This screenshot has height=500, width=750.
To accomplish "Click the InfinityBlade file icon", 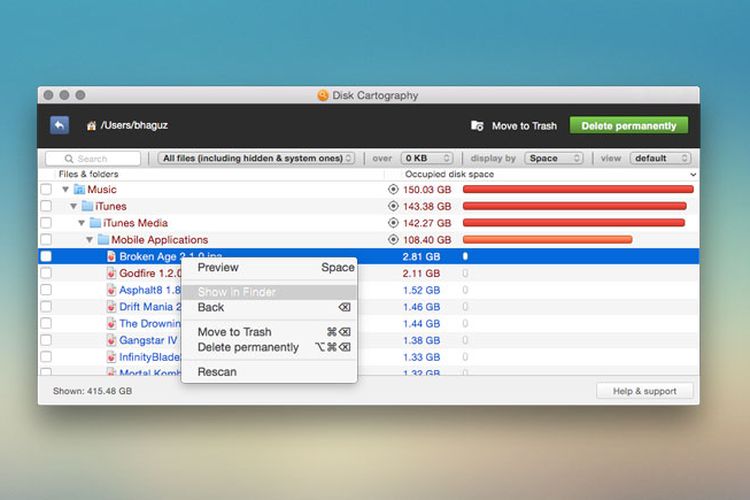I will 111,357.
